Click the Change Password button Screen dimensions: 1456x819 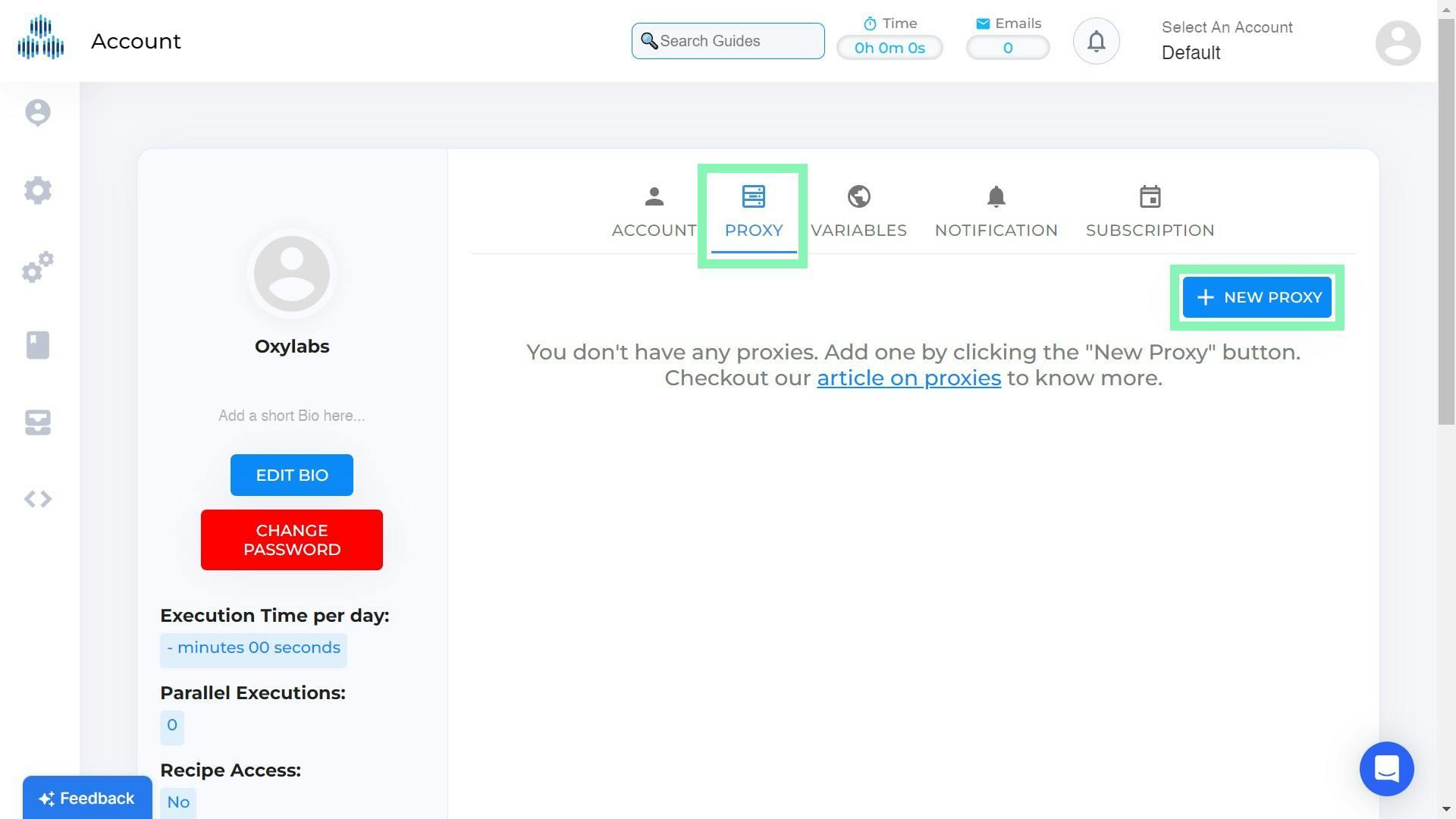(x=292, y=540)
